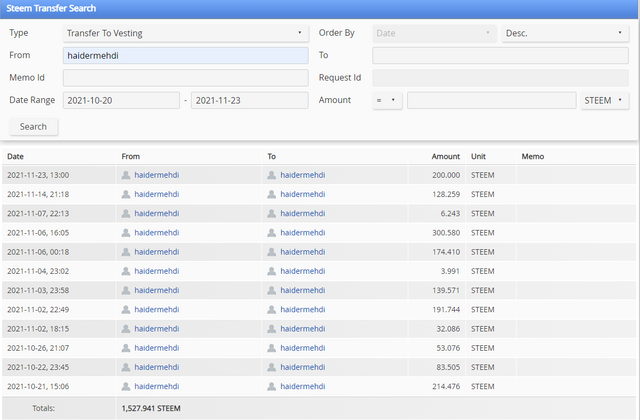
Task: Select the amount cell 53.076
Action: tap(448, 348)
